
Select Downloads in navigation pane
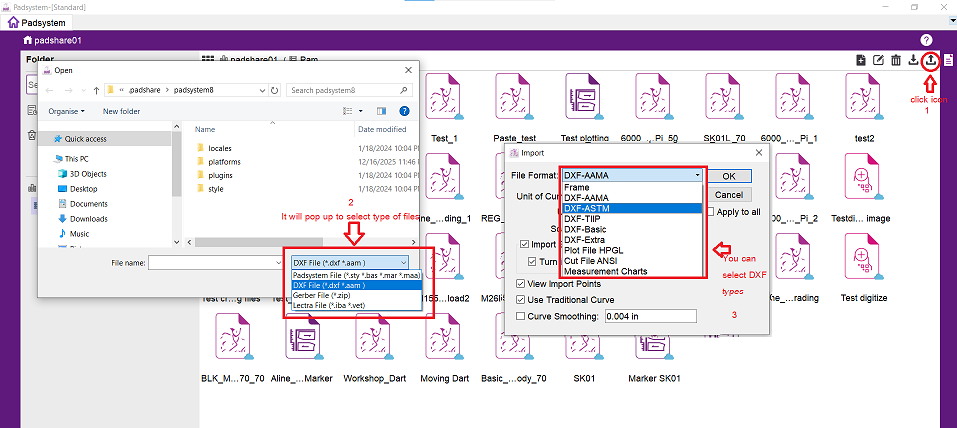pyautogui.click(x=88, y=219)
